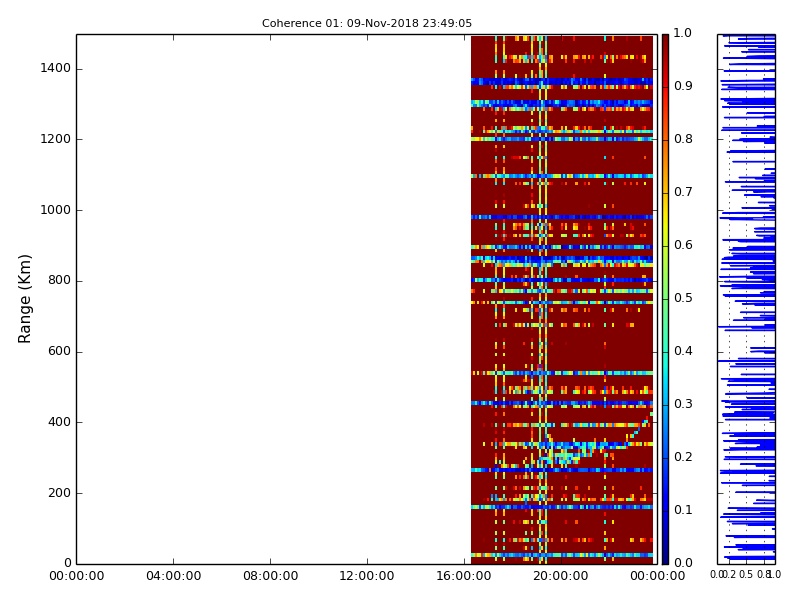Select the 08:00:00 time axis label

(270, 576)
